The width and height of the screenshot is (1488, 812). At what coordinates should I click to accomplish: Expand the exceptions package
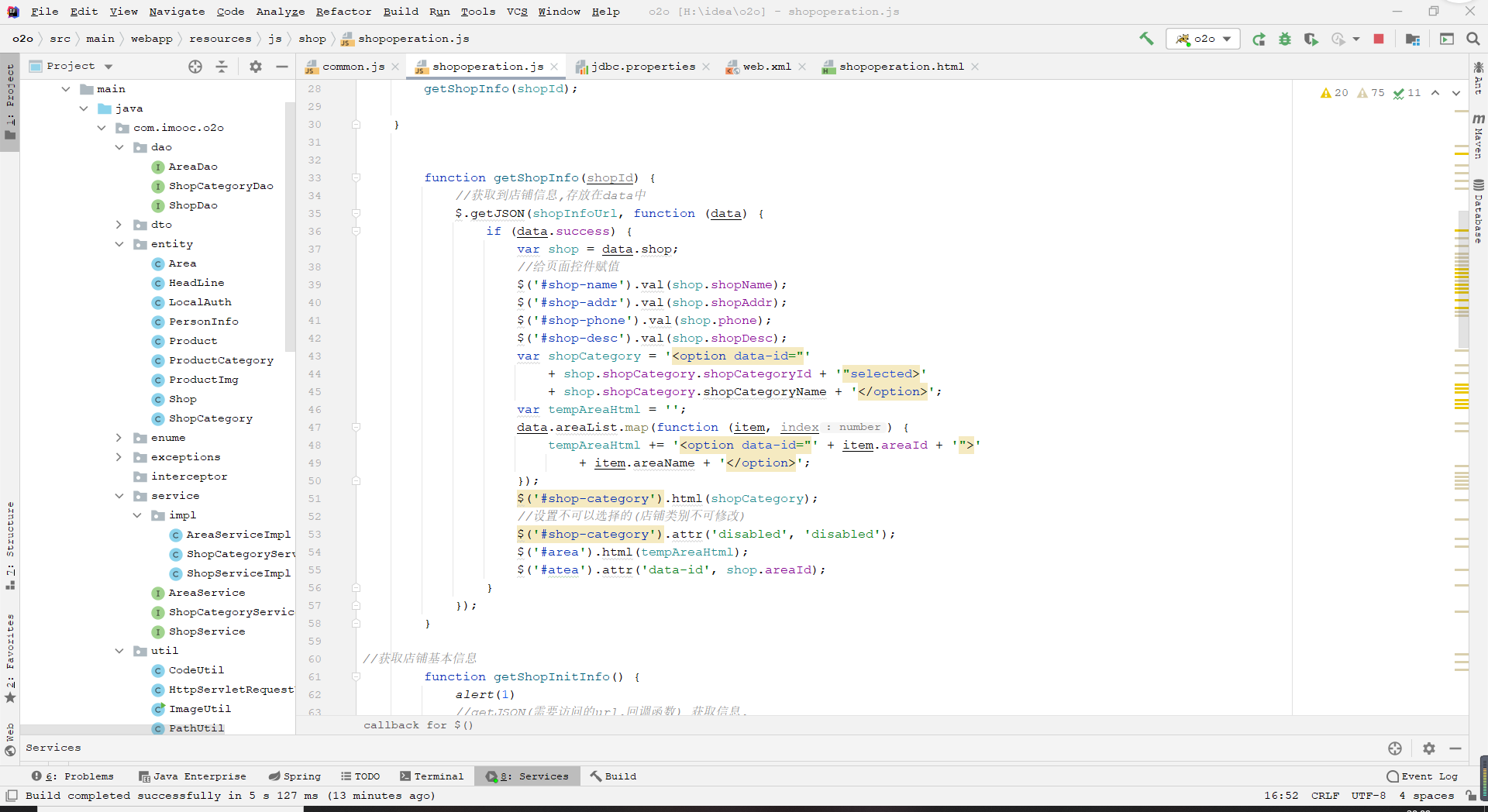pyautogui.click(x=119, y=457)
